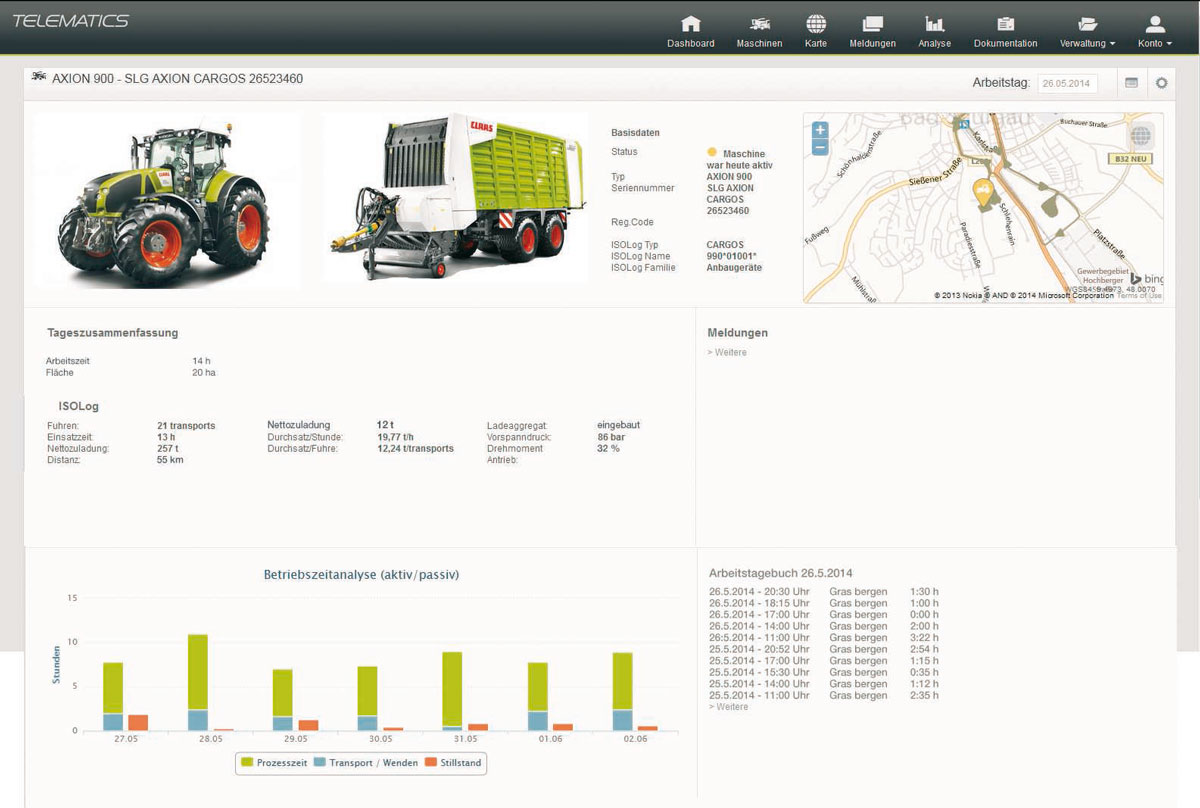This screenshot has width=1200, height=808.
Task: Click Terms of Use on map
Action: [1139, 296]
